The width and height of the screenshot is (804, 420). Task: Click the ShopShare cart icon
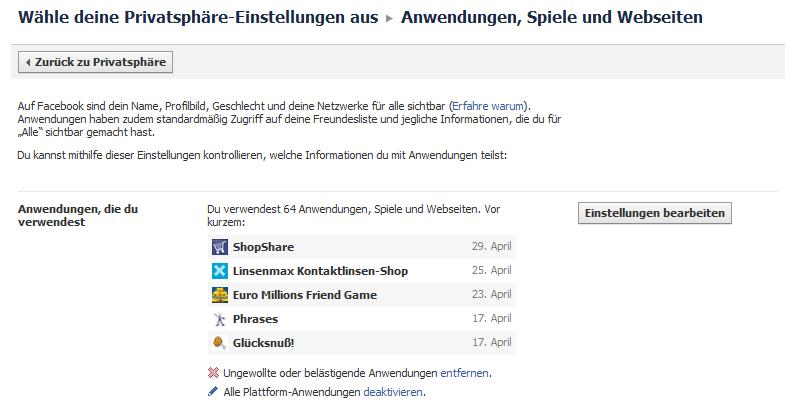pos(220,247)
